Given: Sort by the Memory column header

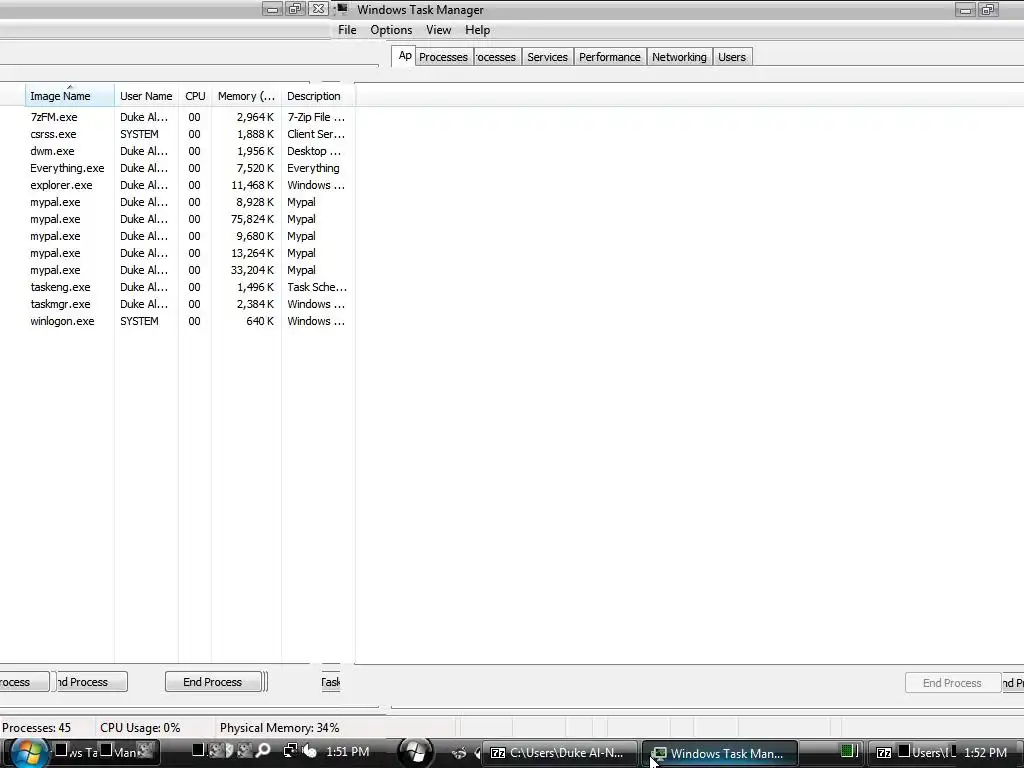Looking at the screenshot, I should tap(246, 96).
